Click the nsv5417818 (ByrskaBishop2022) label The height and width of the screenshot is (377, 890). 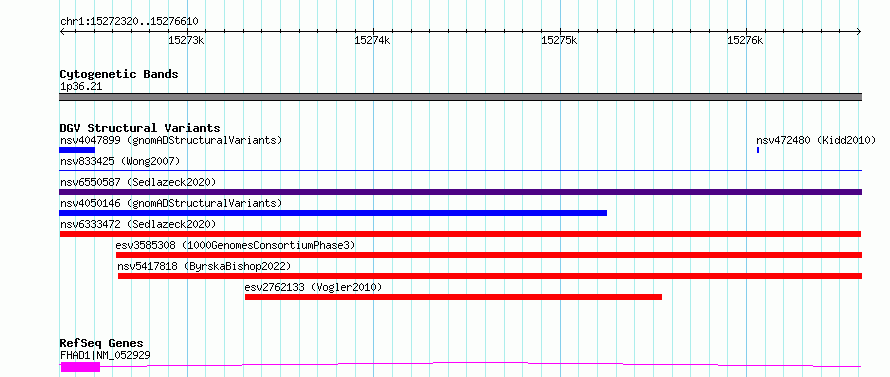204,266
